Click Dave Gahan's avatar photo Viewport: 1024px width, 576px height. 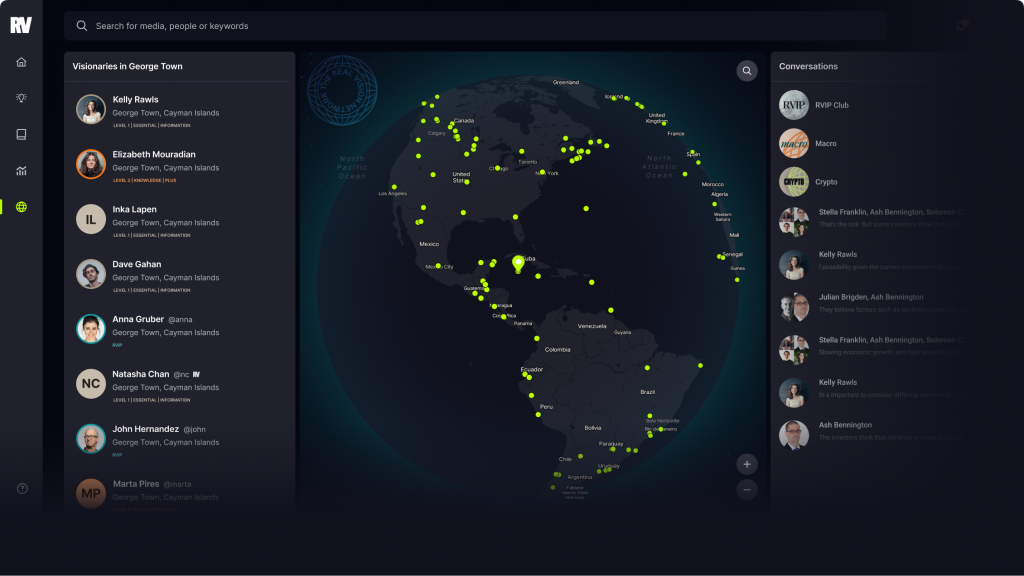click(91, 274)
